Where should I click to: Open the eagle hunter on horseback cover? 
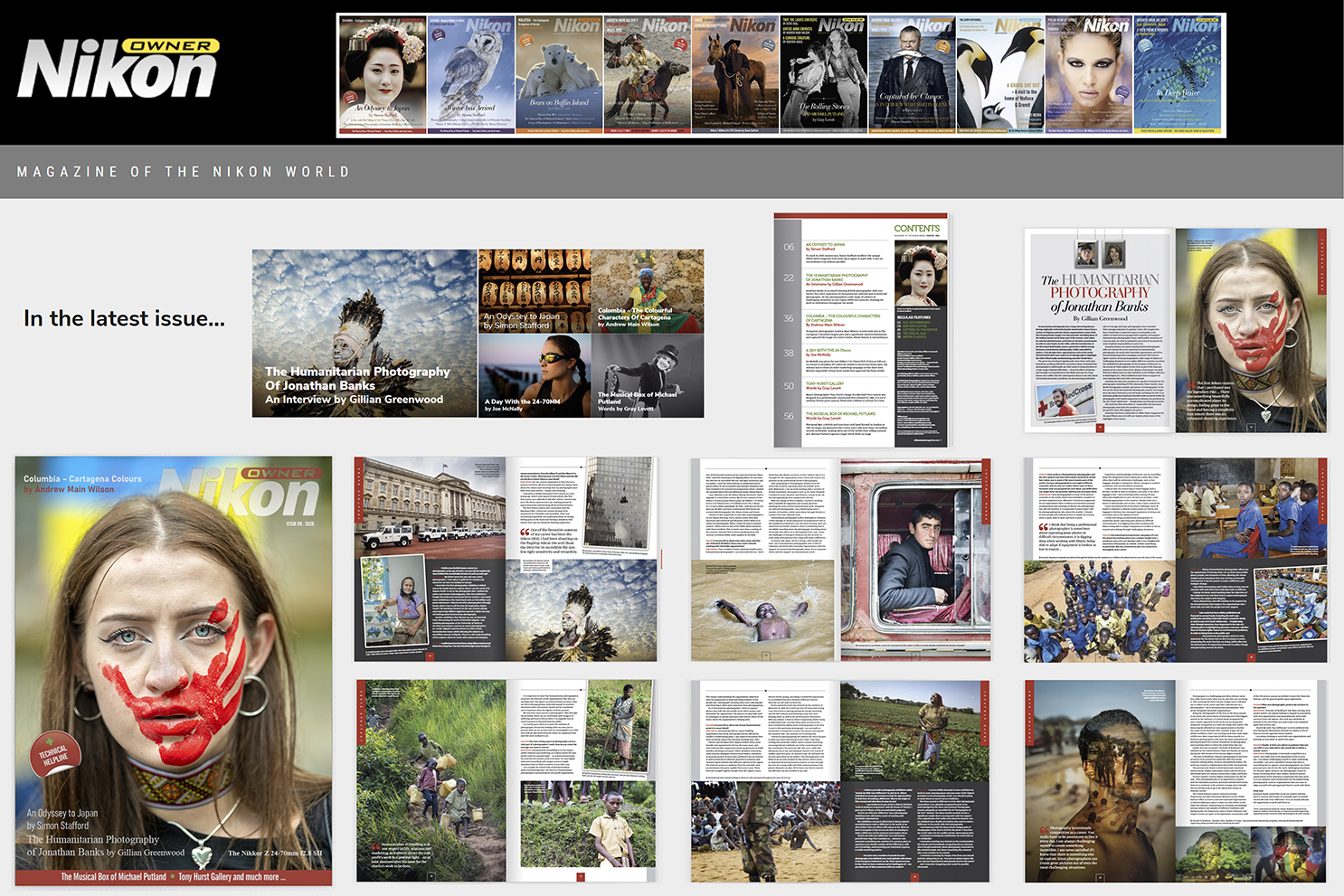pyautogui.click(x=647, y=75)
